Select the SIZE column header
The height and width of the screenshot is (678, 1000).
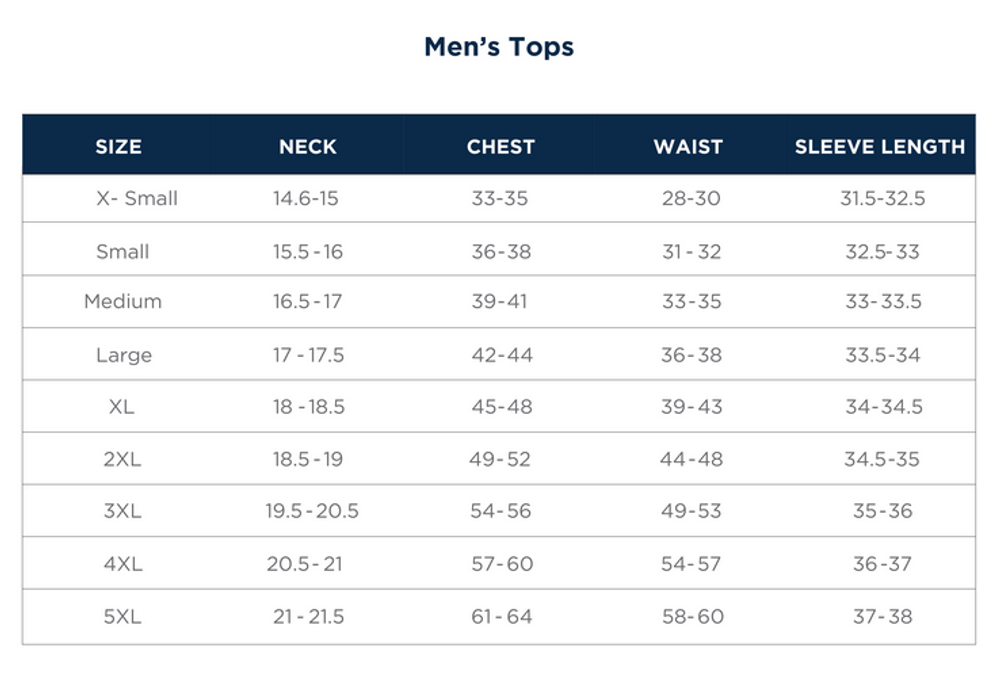119,147
